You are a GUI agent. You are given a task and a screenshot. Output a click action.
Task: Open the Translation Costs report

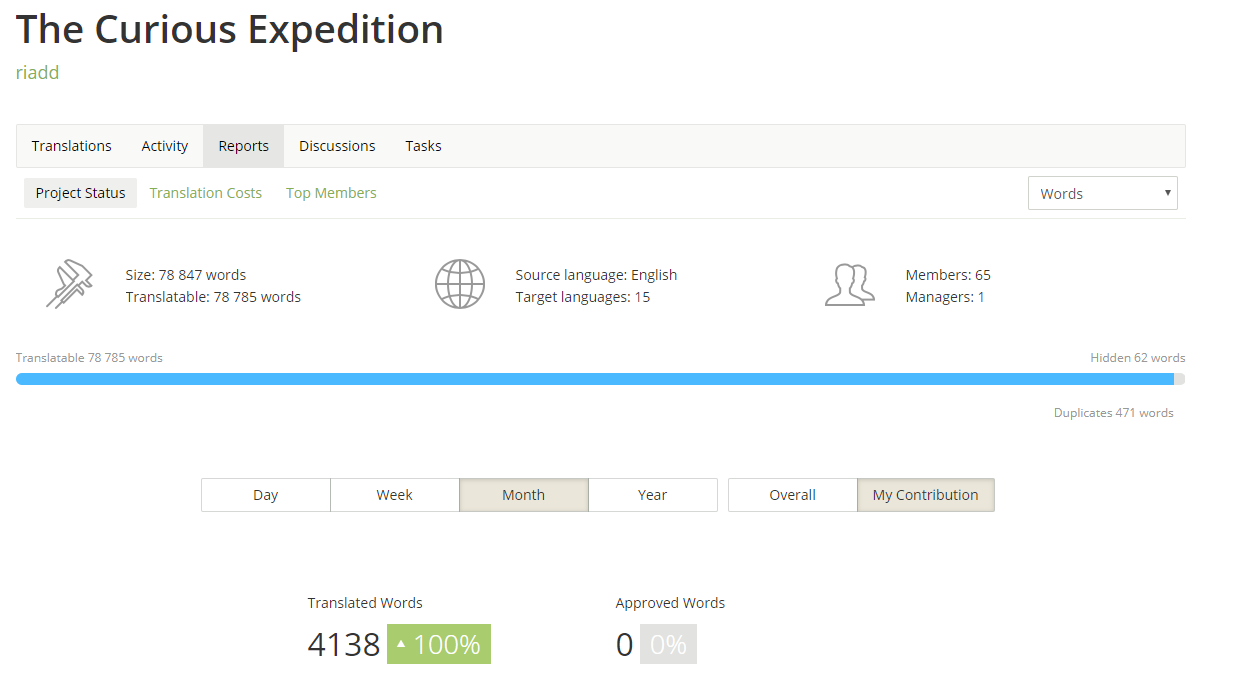click(206, 193)
